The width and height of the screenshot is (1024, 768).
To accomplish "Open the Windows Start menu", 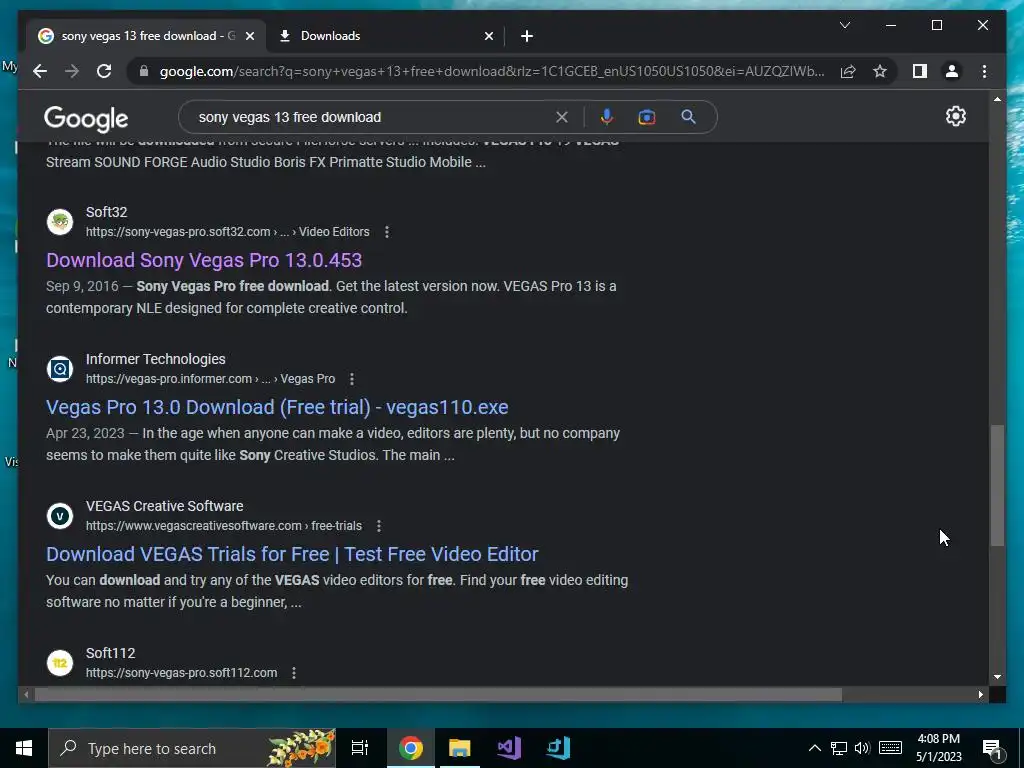I will pyautogui.click(x=24, y=748).
